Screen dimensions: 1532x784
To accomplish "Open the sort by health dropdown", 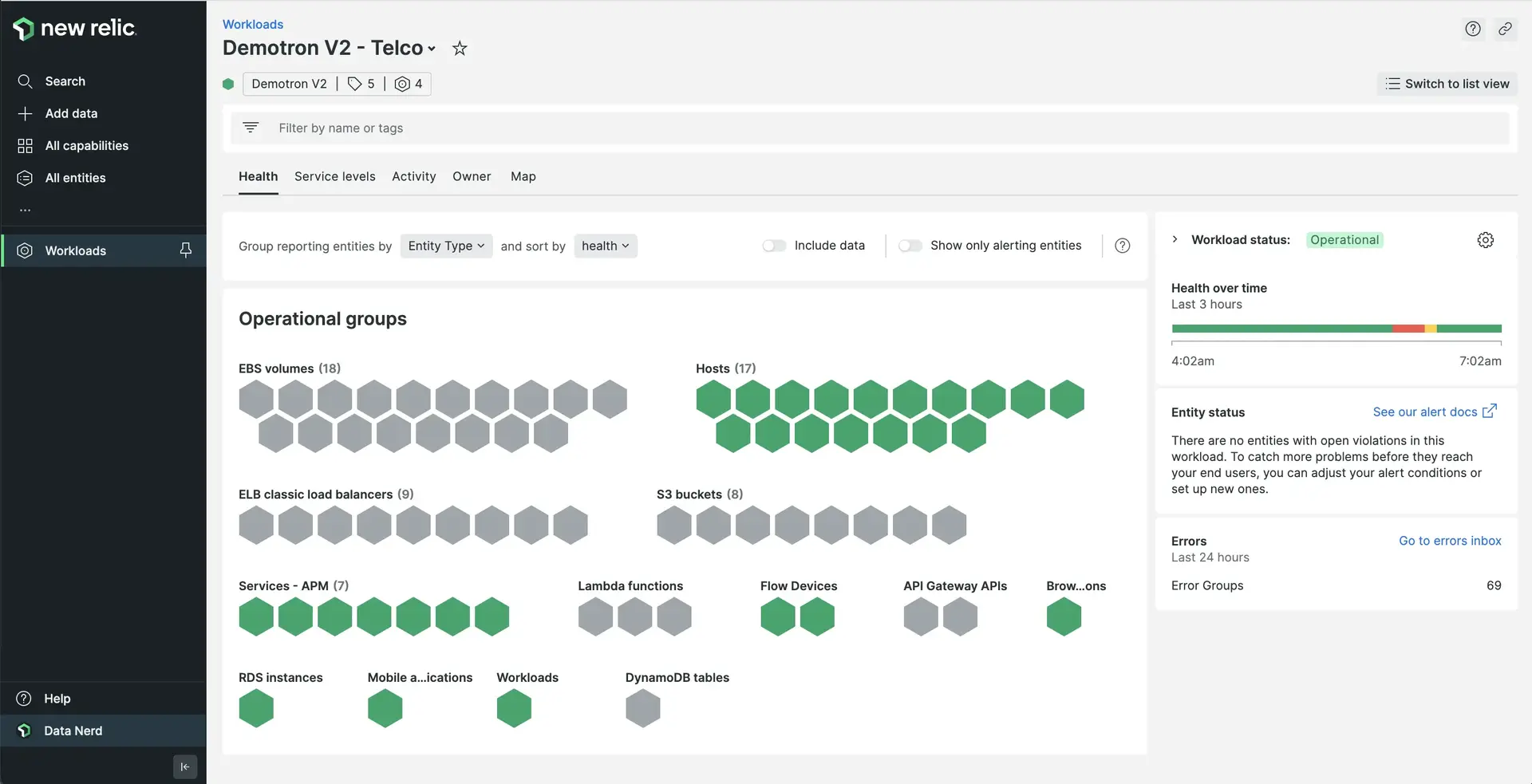I will pos(605,246).
